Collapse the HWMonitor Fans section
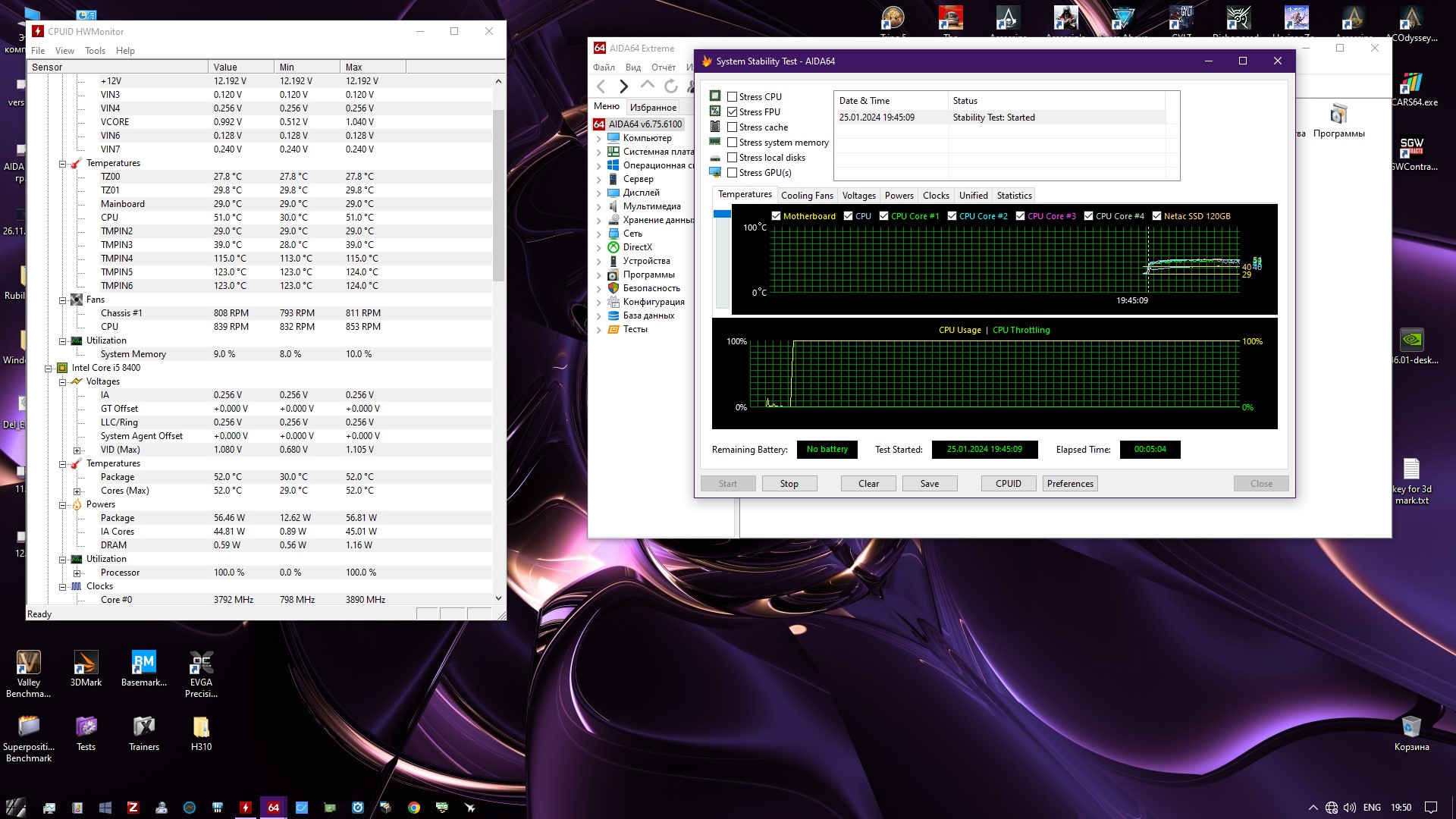The image size is (1456, 819). pos(63,300)
